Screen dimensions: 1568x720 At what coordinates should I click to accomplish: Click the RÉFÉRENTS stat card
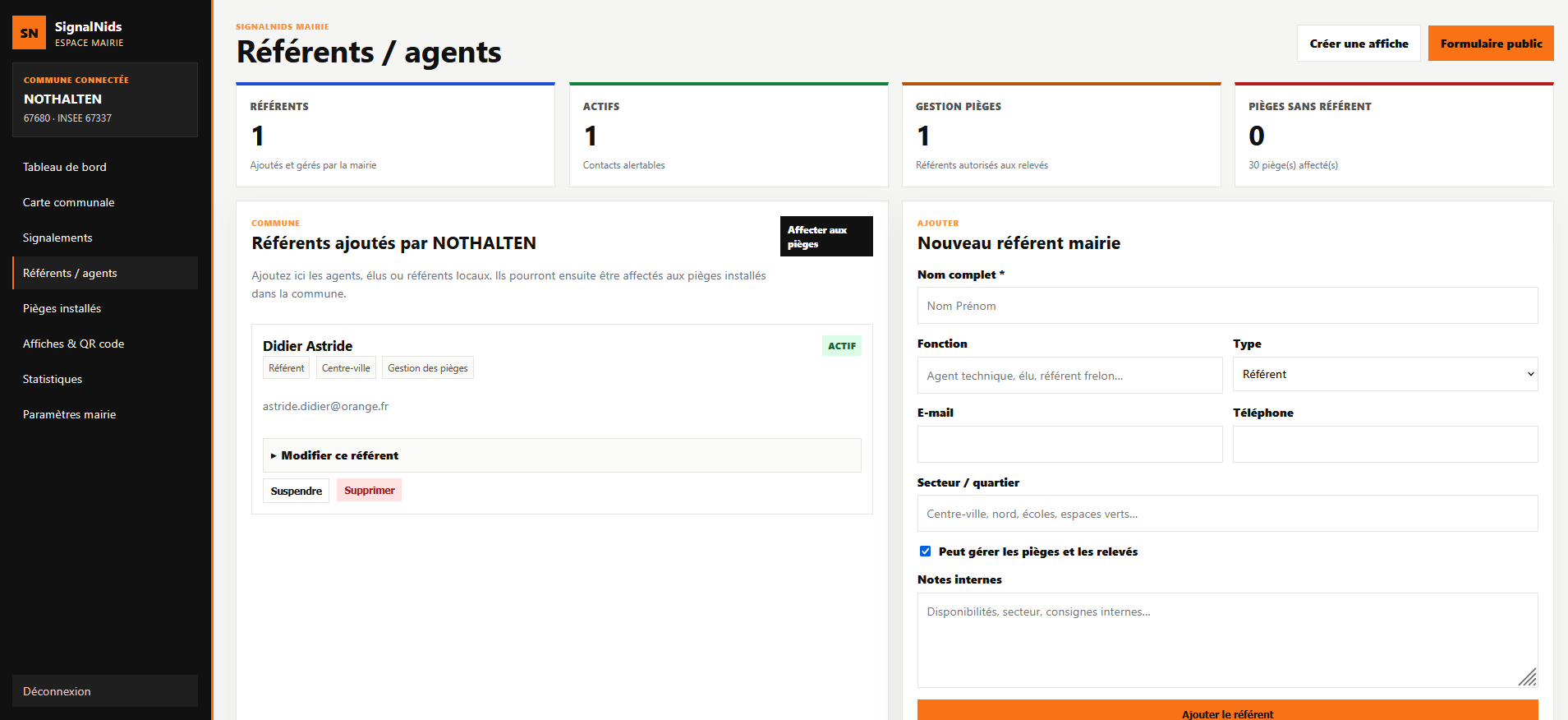395,135
